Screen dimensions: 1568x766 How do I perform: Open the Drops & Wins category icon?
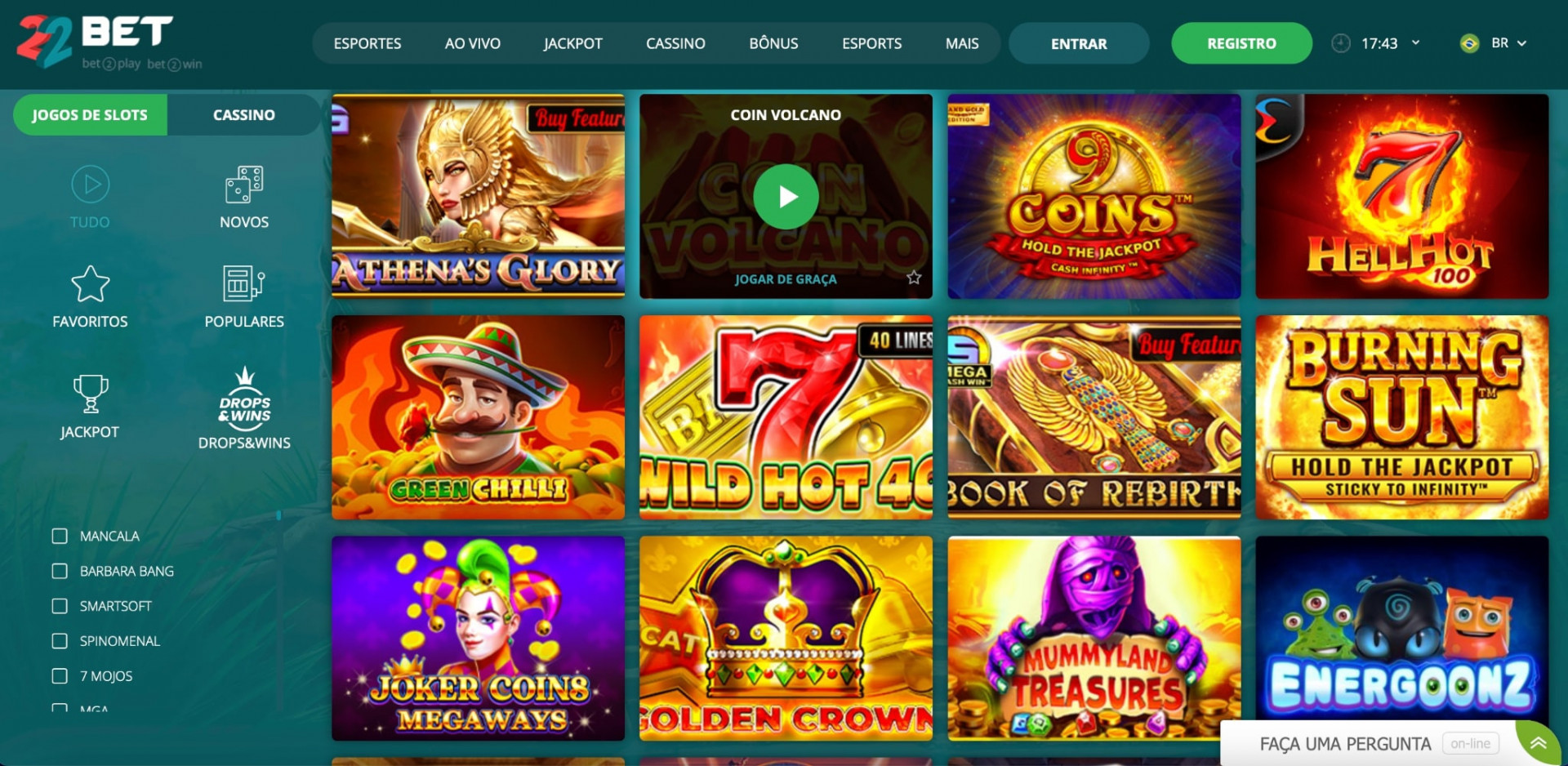pyautogui.click(x=244, y=396)
